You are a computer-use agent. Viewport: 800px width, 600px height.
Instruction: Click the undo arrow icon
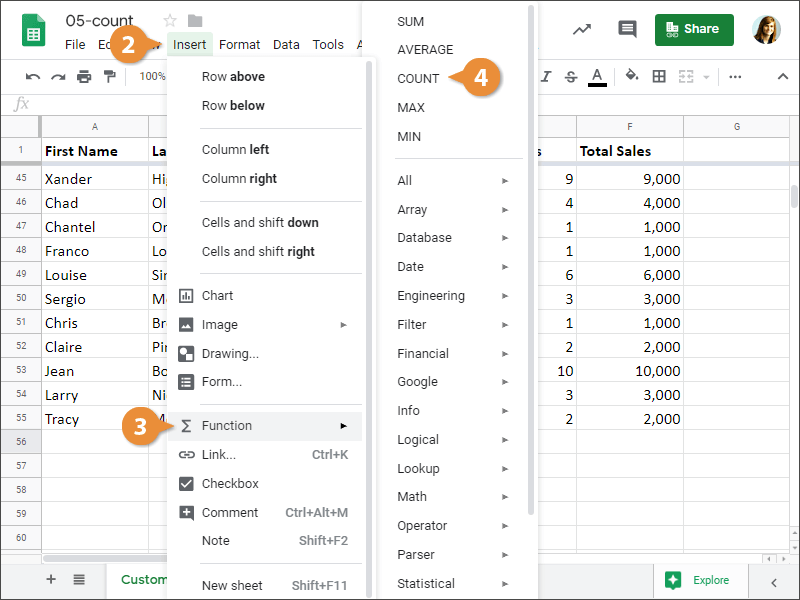click(33, 77)
